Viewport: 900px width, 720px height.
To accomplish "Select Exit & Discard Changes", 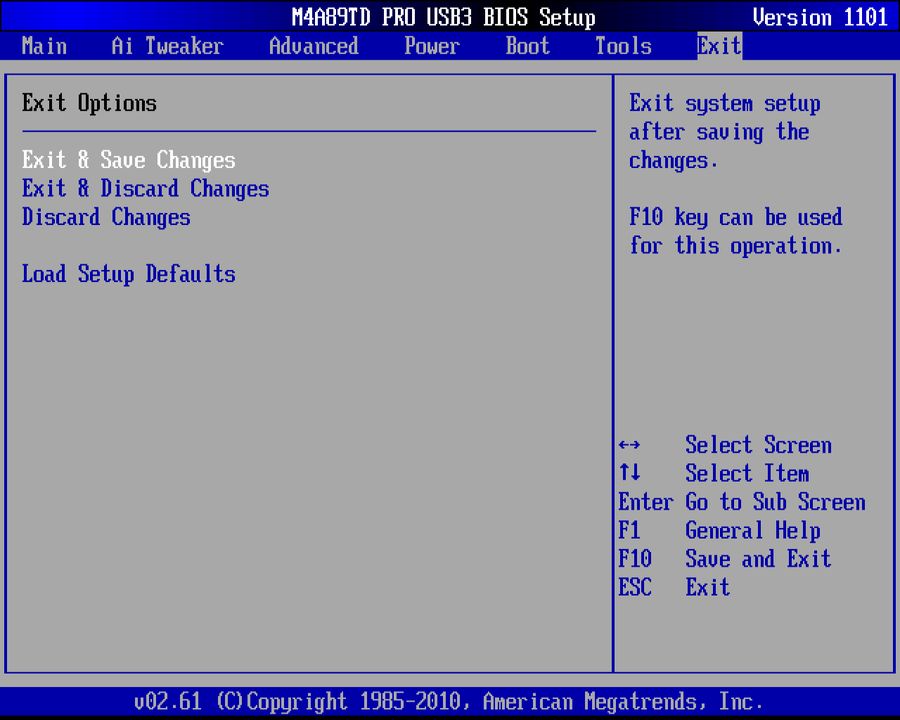I will tap(145, 189).
